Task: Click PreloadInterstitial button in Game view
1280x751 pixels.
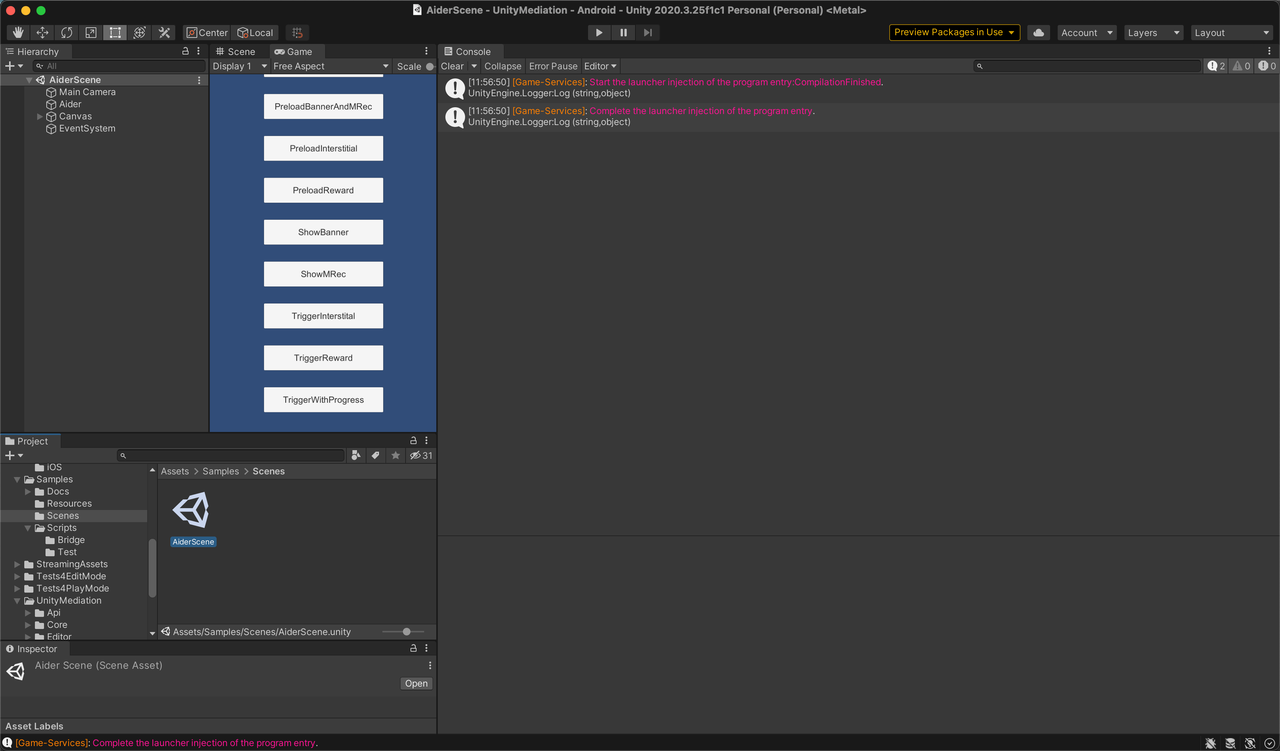Action: tap(323, 148)
